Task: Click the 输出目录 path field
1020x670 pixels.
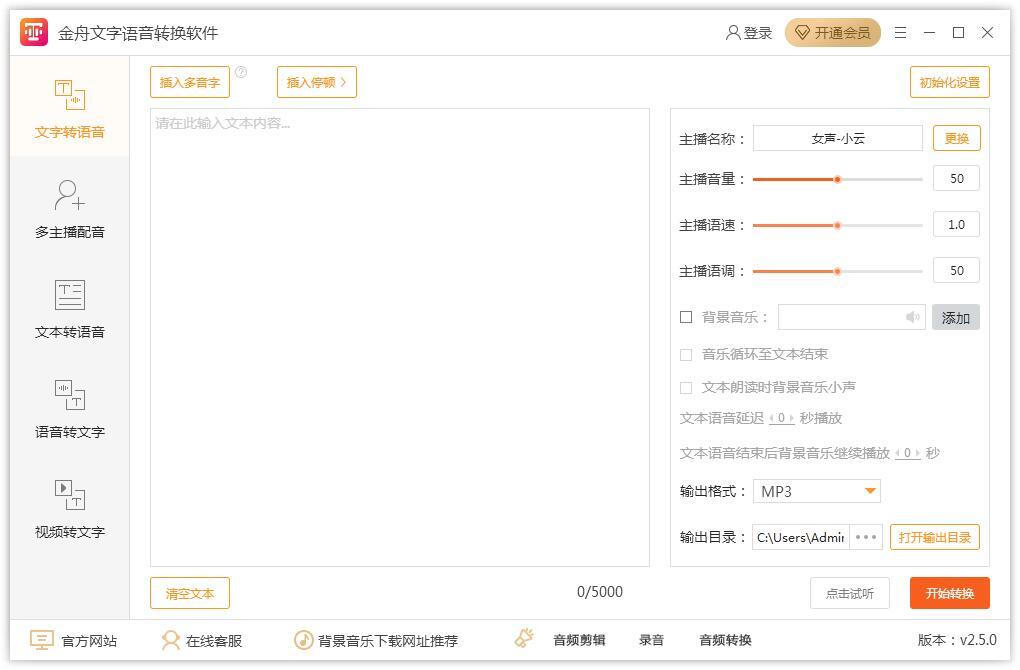Action: point(801,537)
